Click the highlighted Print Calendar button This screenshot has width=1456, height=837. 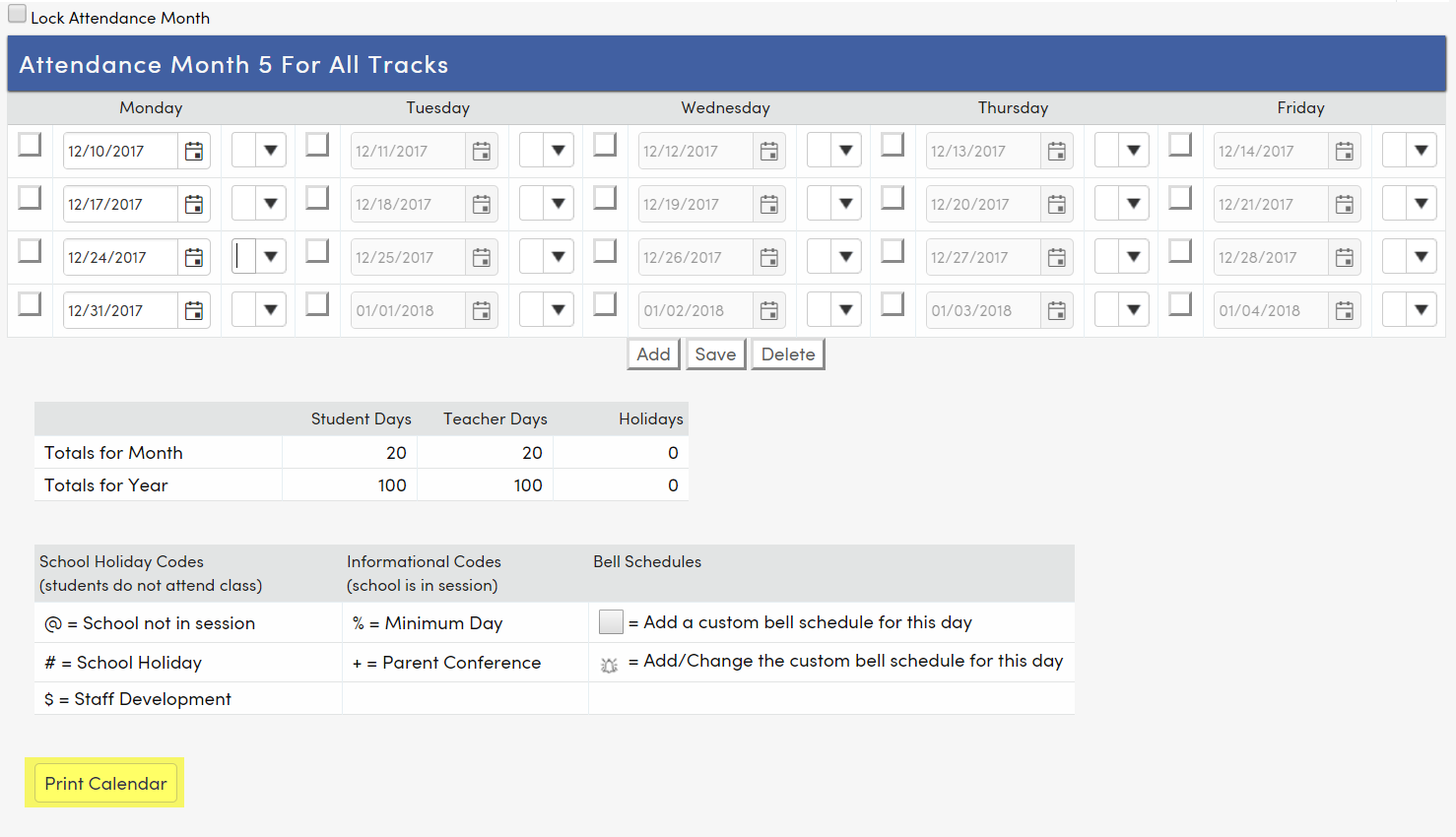coord(104,783)
